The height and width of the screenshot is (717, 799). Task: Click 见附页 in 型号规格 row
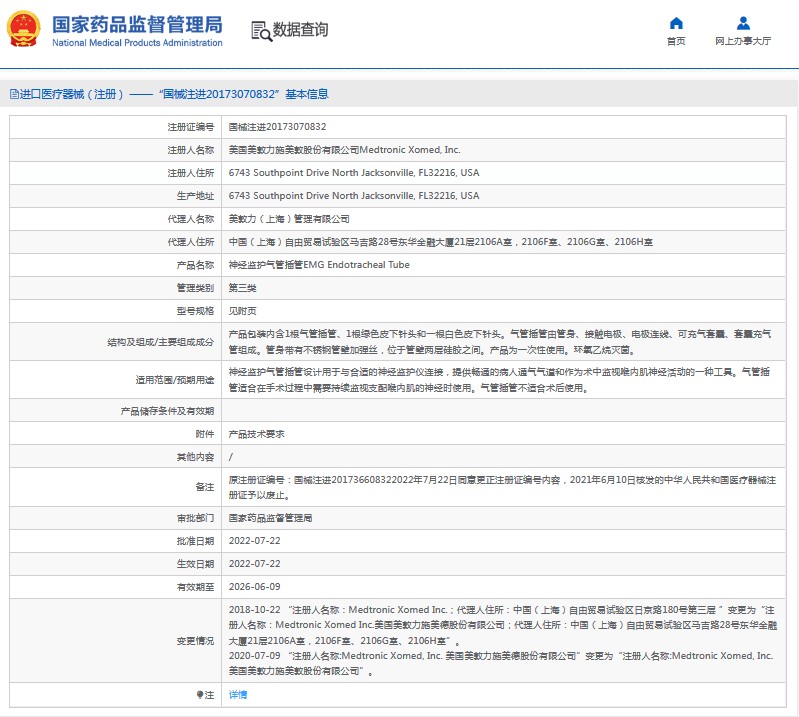tap(242, 311)
